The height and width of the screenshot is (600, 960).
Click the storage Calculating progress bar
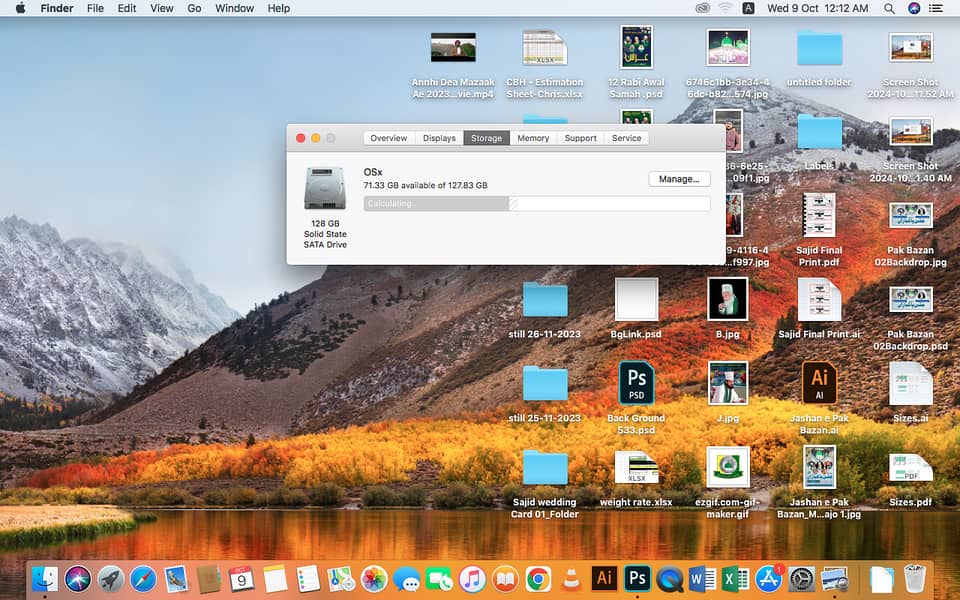[537, 203]
